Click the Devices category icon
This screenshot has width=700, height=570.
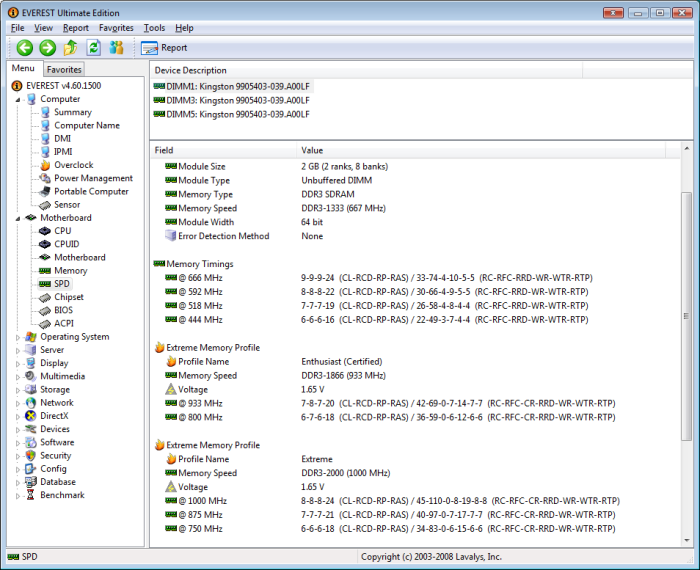30,429
